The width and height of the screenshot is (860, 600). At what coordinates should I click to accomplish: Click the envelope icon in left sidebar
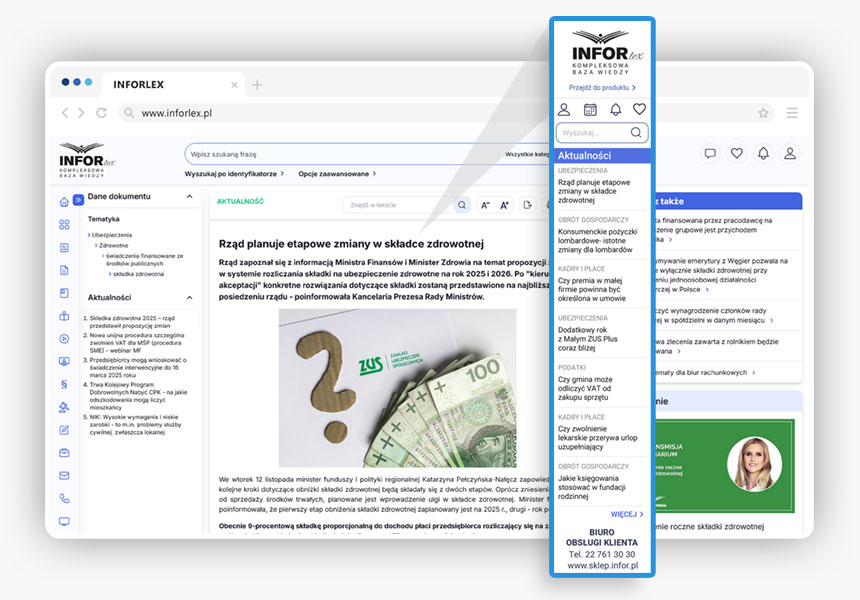coord(64,475)
